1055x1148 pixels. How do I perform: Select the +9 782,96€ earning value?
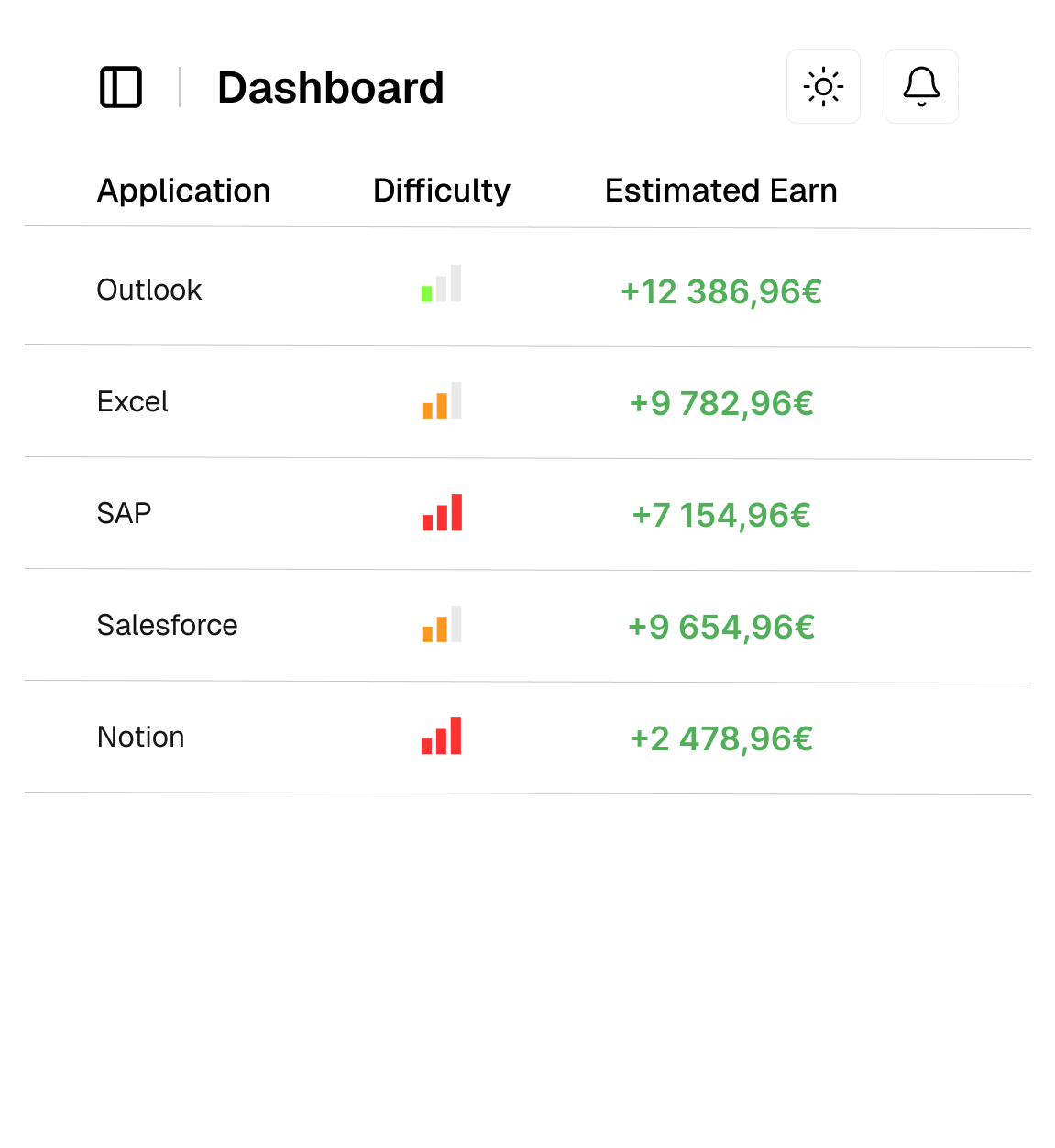(x=721, y=403)
